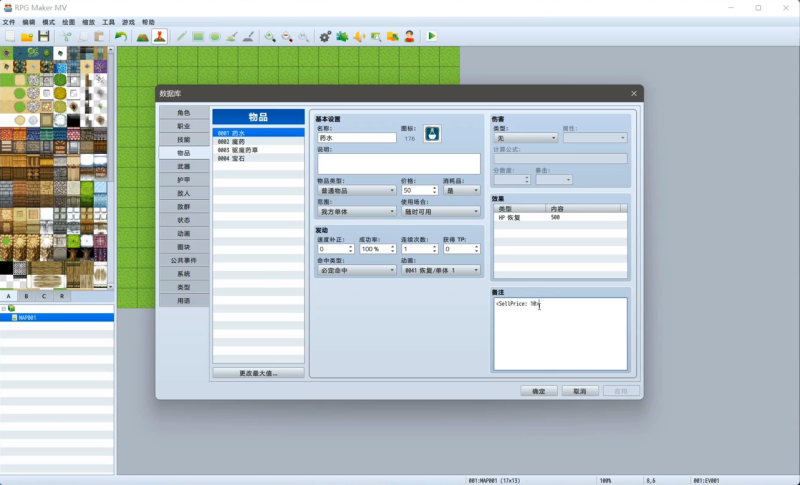Select the Ellipse drawing tool
800x485 pixels.
(215, 36)
